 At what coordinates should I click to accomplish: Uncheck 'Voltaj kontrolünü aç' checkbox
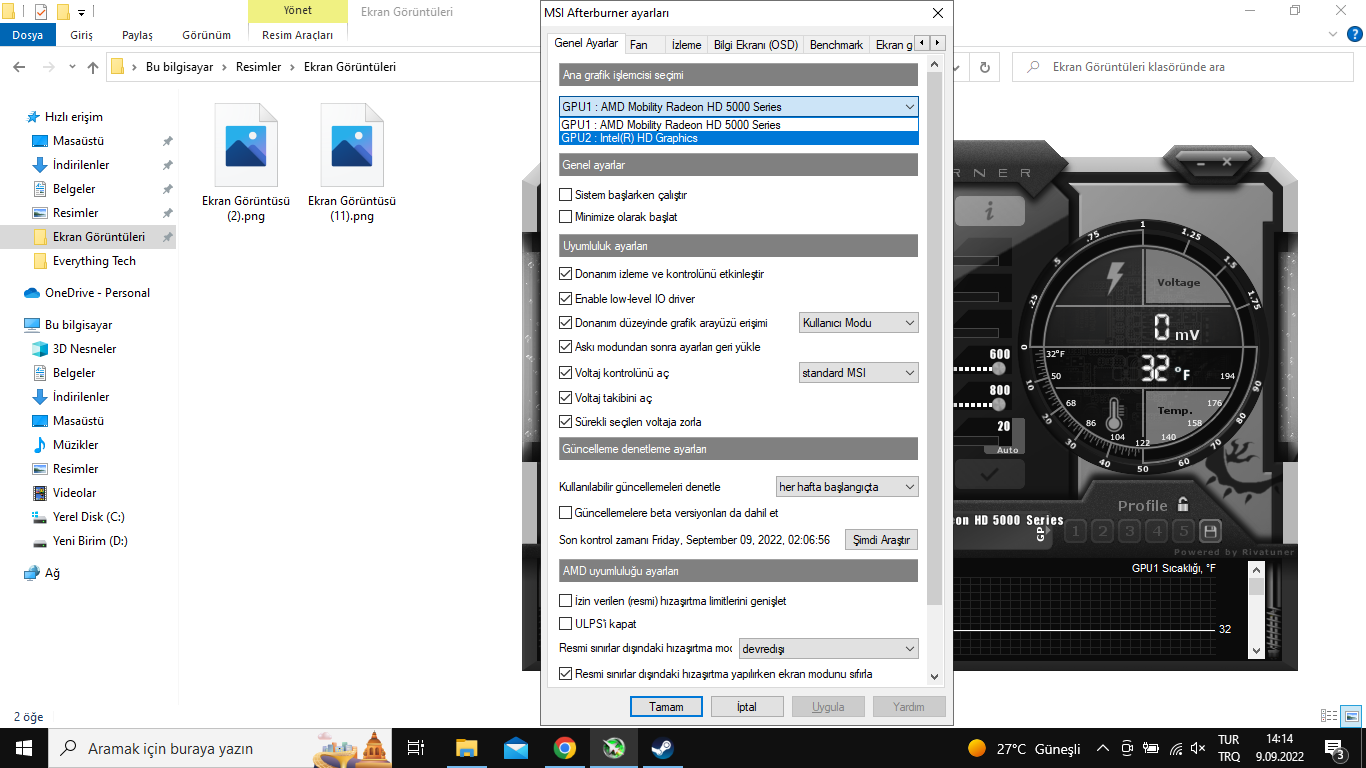point(566,373)
